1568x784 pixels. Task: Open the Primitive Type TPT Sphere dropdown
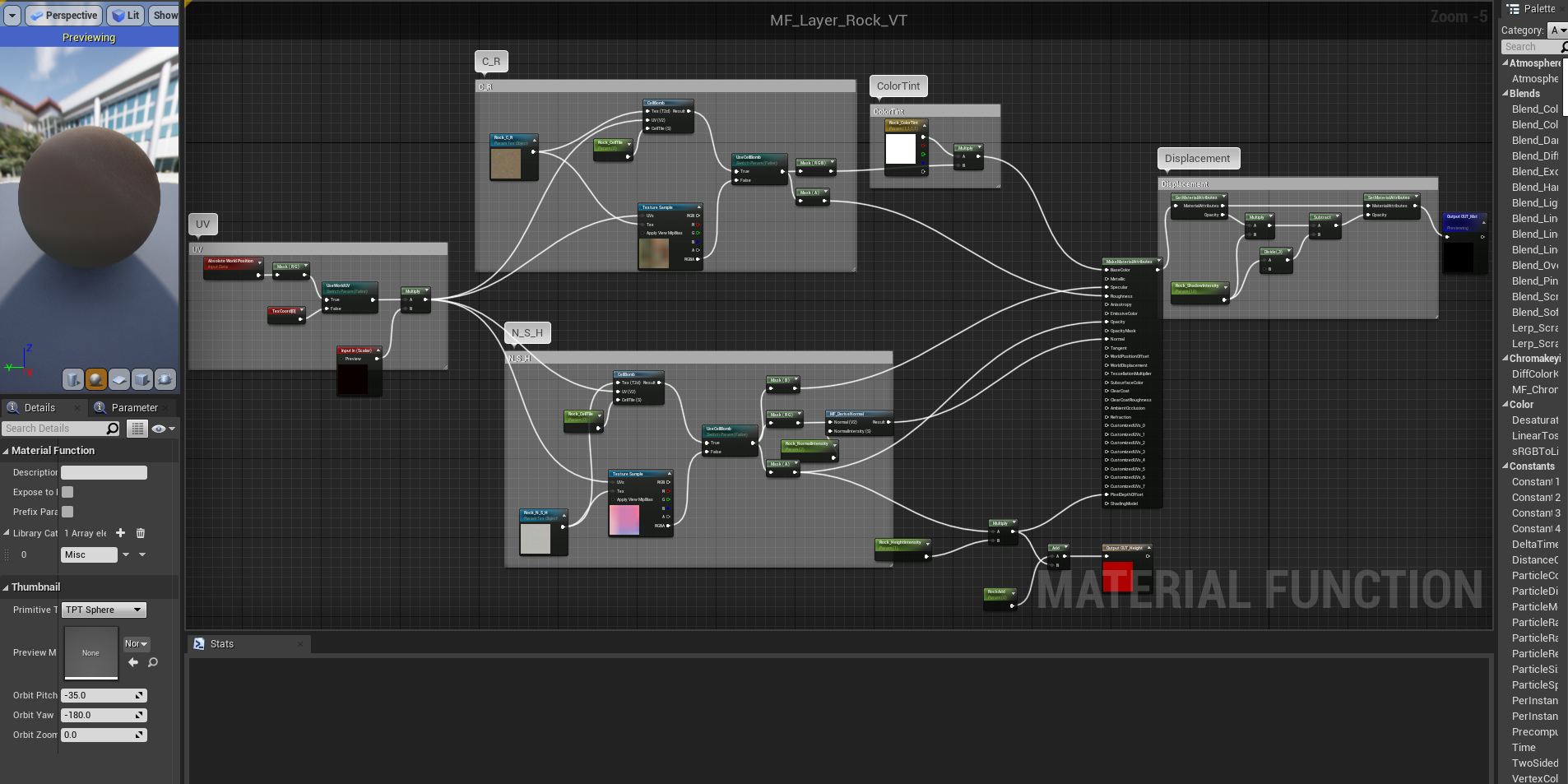pos(104,610)
